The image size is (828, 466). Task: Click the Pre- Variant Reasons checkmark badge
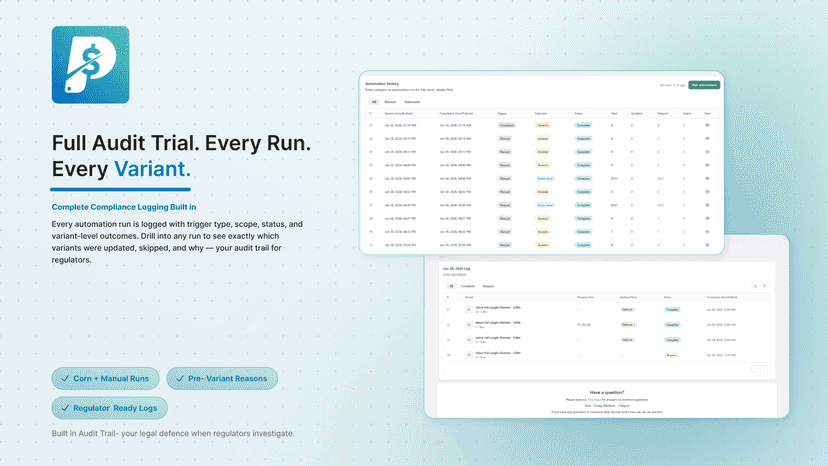click(x=222, y=378)
